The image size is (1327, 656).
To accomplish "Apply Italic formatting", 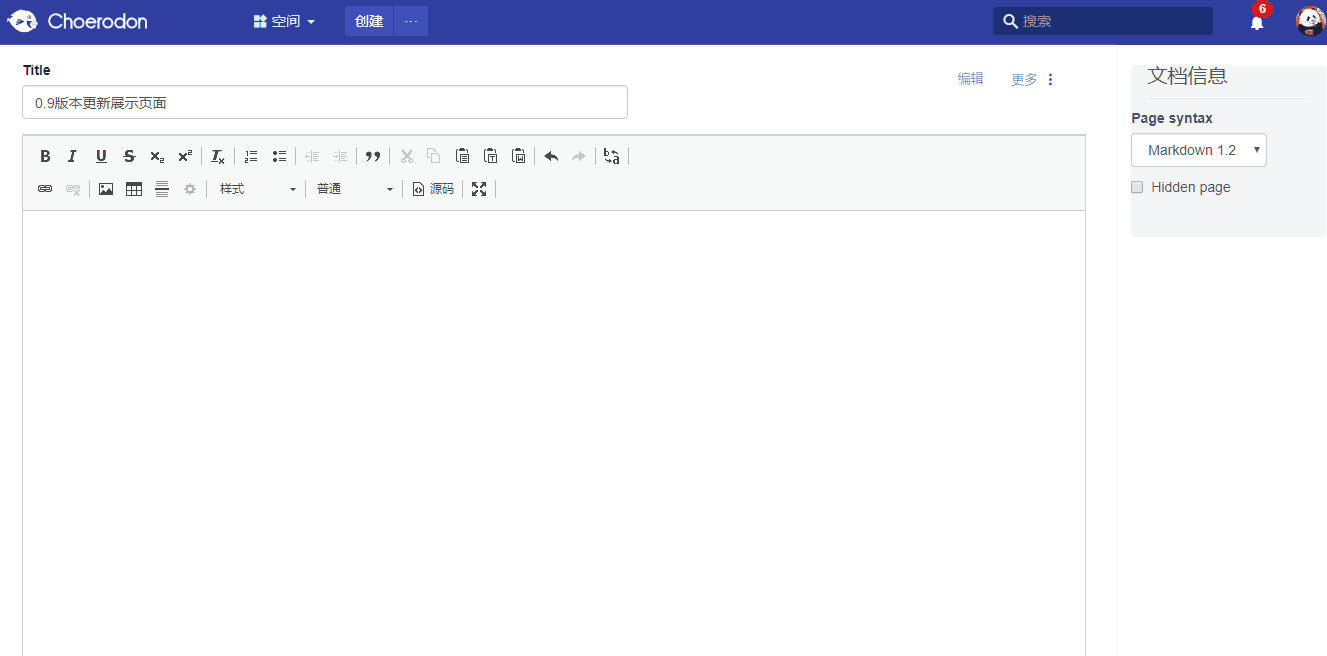I will (x=73, y=156).
